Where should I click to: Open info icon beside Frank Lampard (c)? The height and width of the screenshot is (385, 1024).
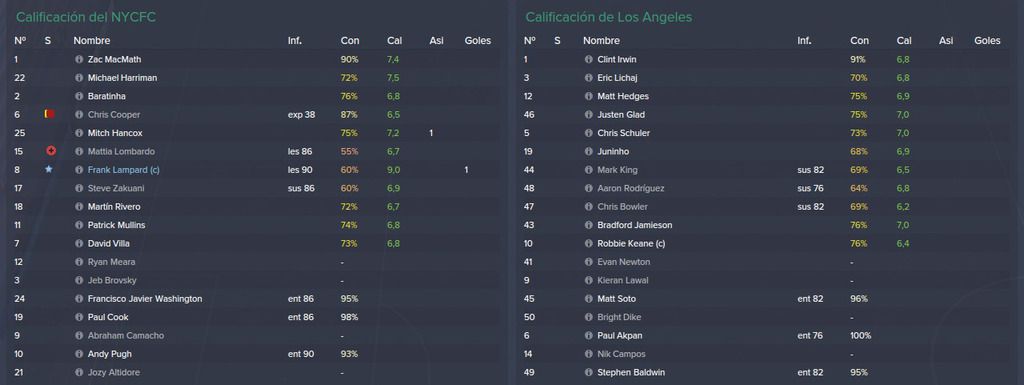tap(79, 170)
